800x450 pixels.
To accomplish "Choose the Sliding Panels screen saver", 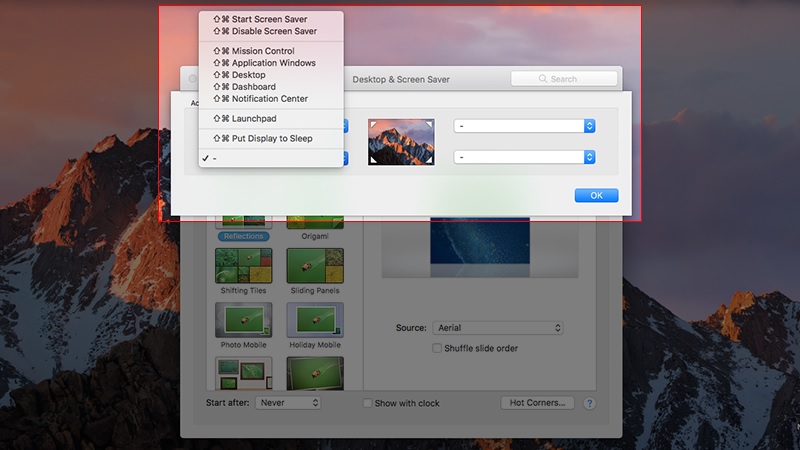I will (x=315, y=265).
